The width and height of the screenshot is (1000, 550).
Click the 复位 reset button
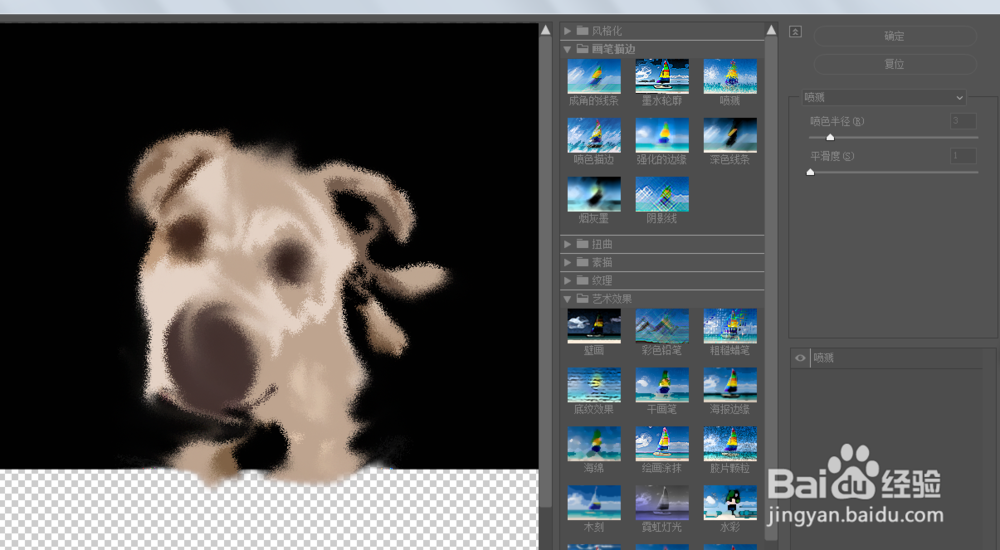[x=895, y=64]
